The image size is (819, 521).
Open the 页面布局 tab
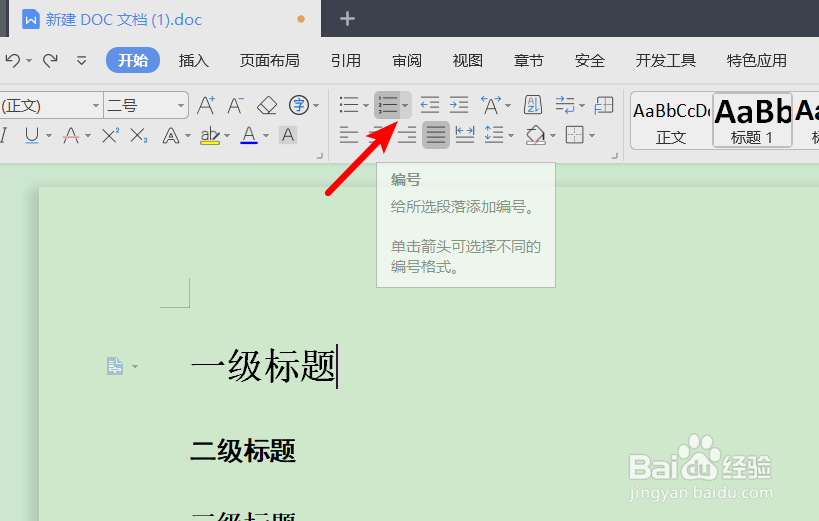click(x=270, y=61)
